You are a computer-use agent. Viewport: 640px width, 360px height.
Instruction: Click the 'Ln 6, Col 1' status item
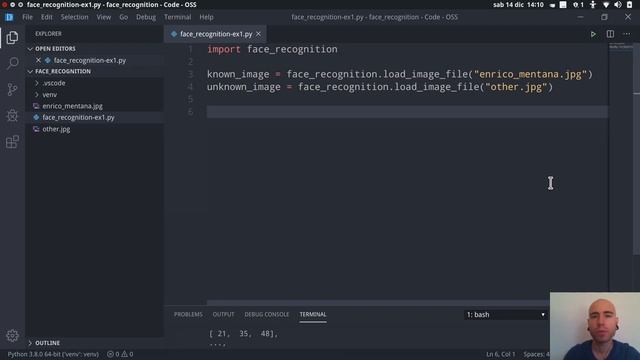coord(500,354)
